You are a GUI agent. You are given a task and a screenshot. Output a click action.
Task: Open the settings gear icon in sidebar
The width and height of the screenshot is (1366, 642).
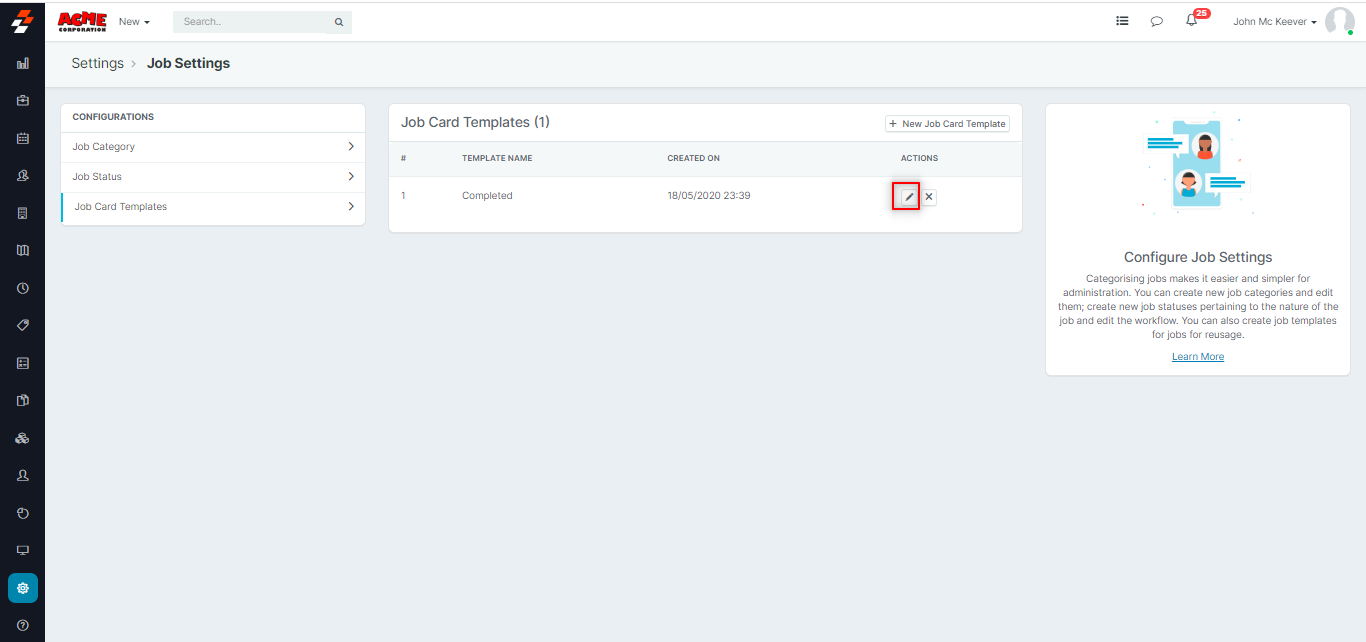(23, 588)
